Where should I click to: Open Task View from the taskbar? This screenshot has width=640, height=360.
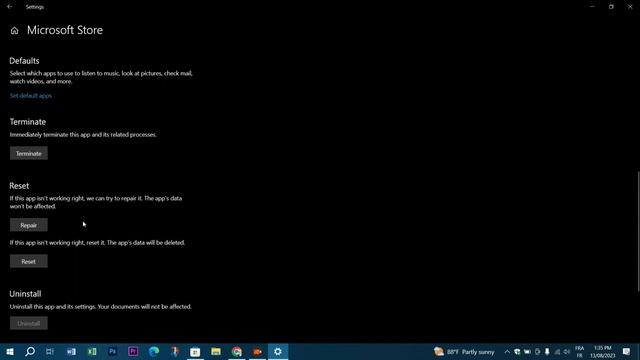coord(50,351)
